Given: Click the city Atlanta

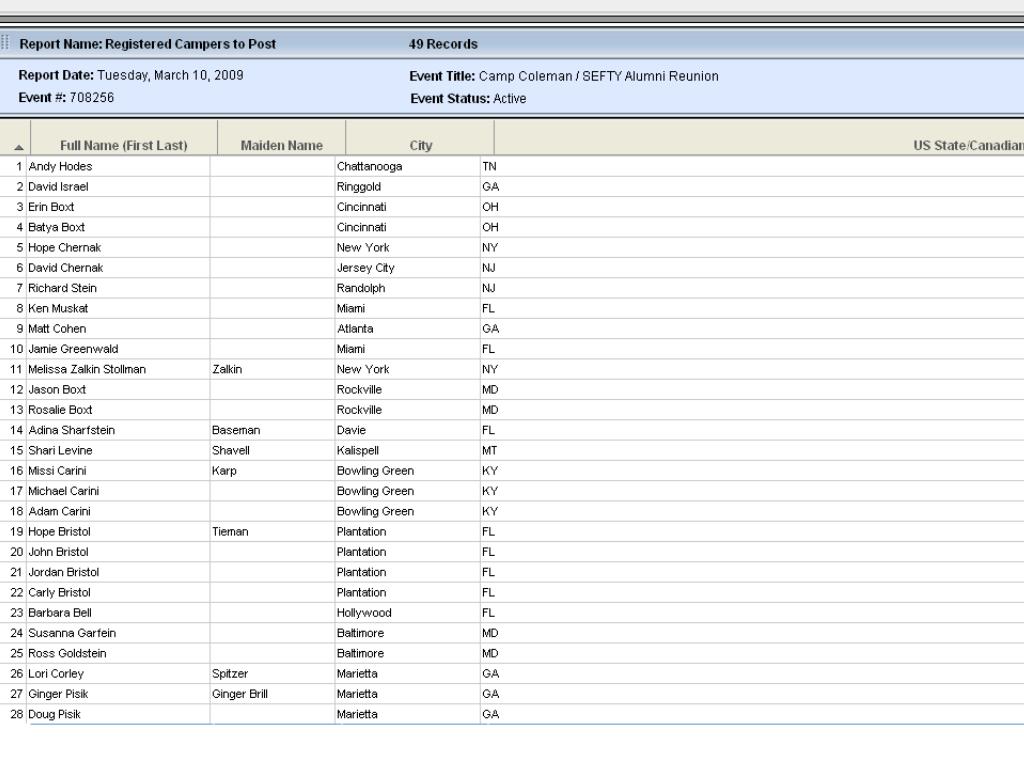Looking at the screenshot, I should tap(355, 328).
